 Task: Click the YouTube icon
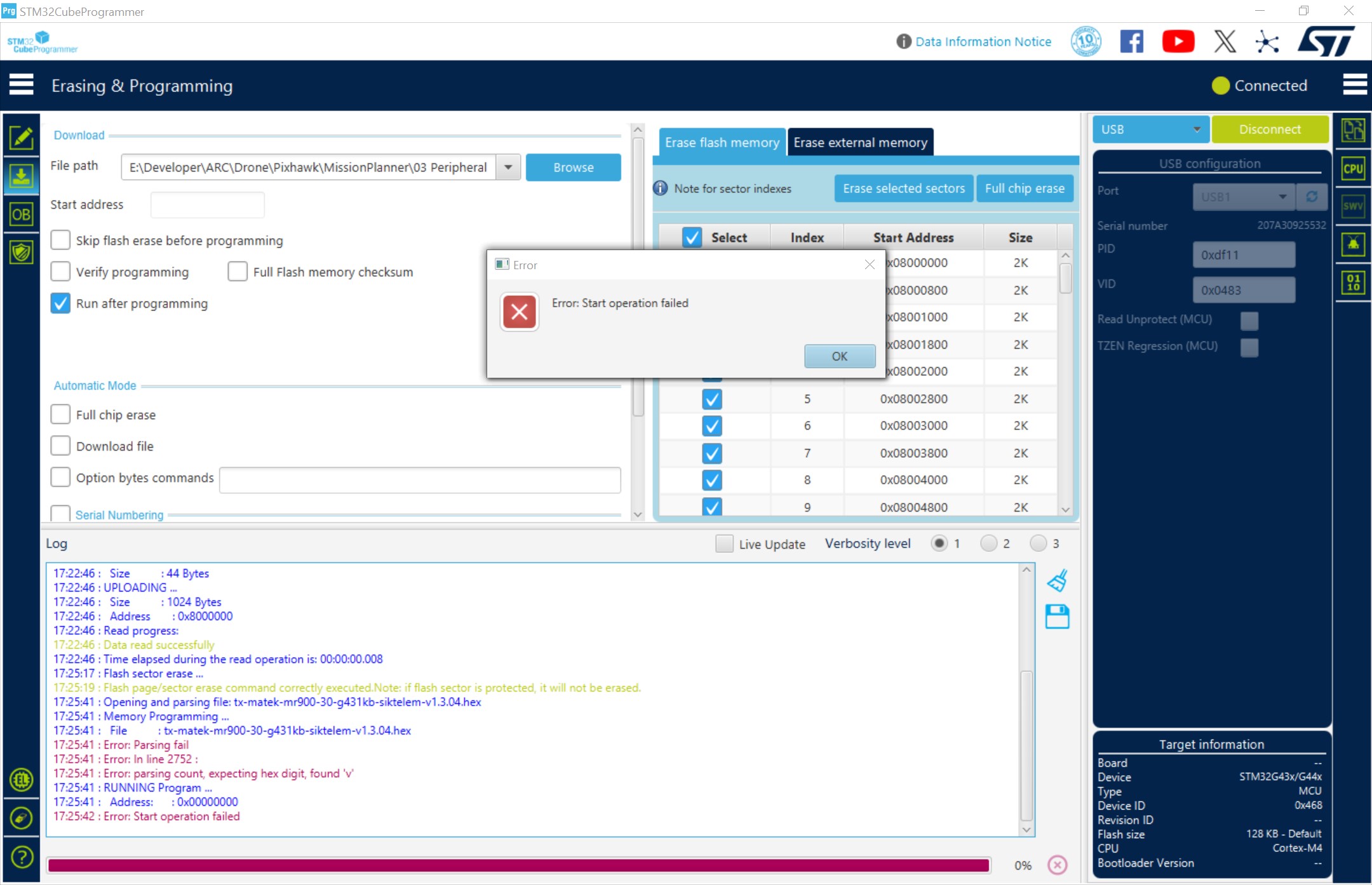point(1178,42)
